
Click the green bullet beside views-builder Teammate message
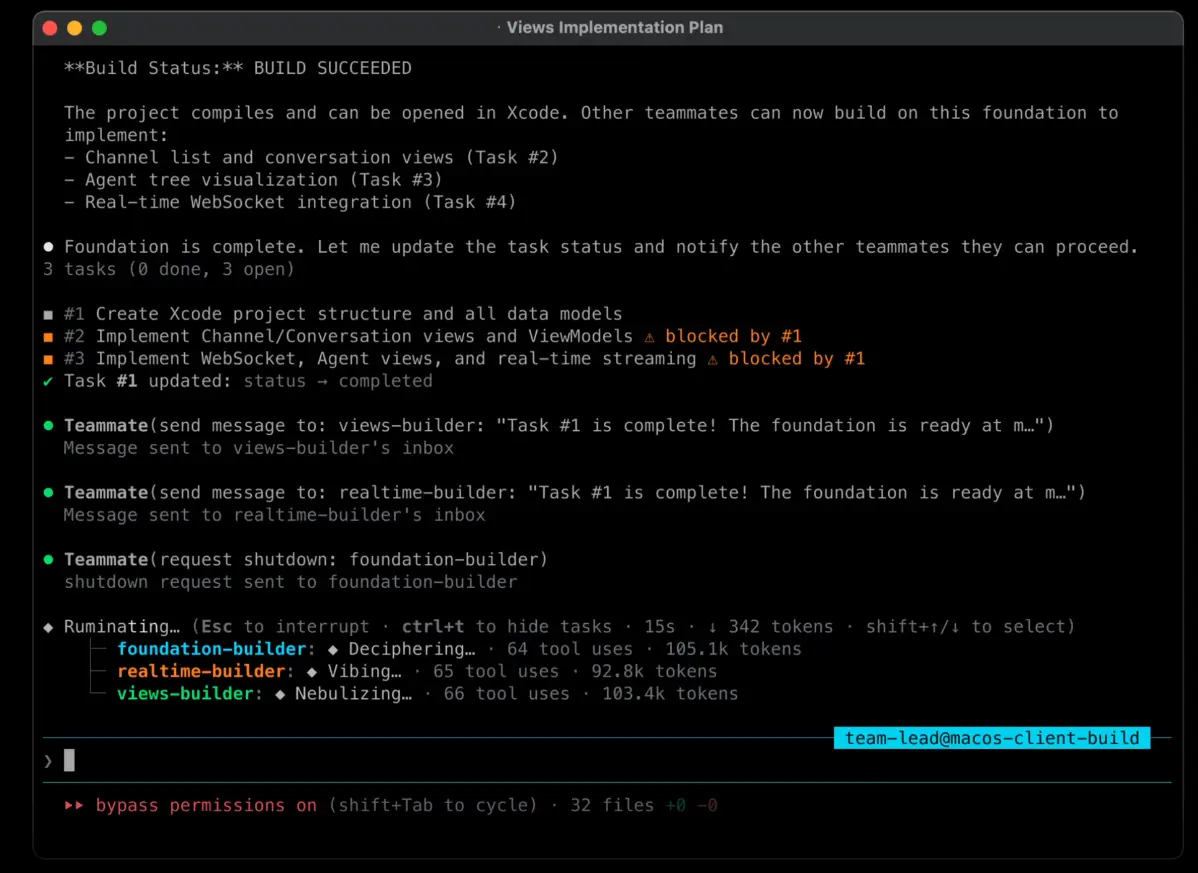(x=48, y=426)
